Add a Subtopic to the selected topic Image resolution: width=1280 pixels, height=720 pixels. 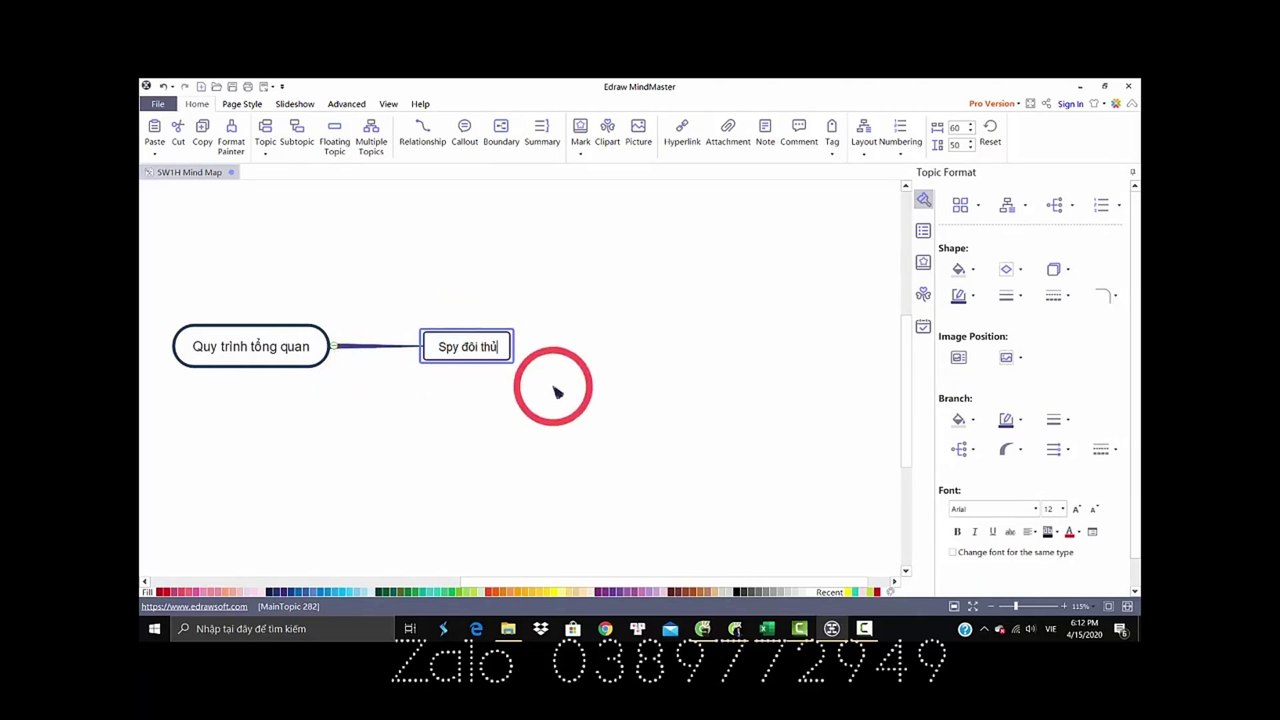pos(297,132)
